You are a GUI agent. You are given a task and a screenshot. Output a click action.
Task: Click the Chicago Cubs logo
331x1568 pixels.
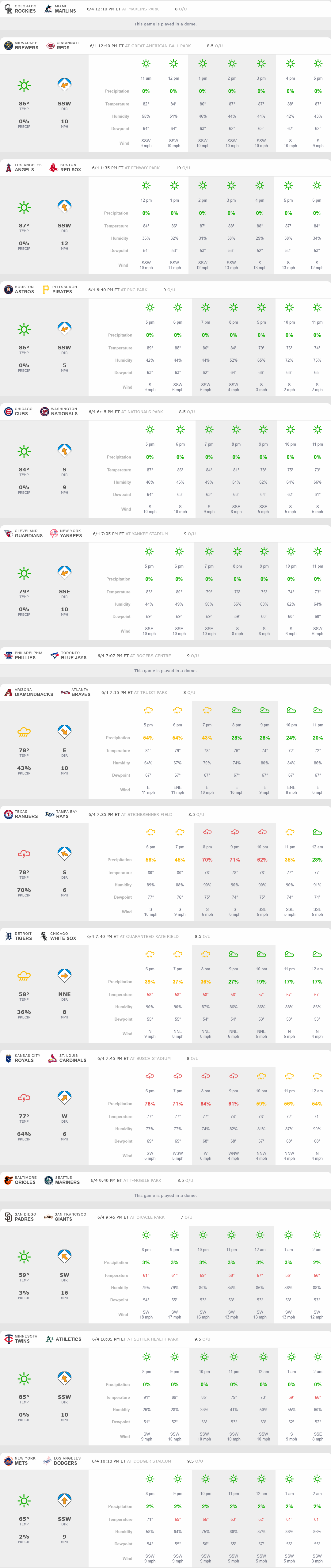tap(9, 412)
